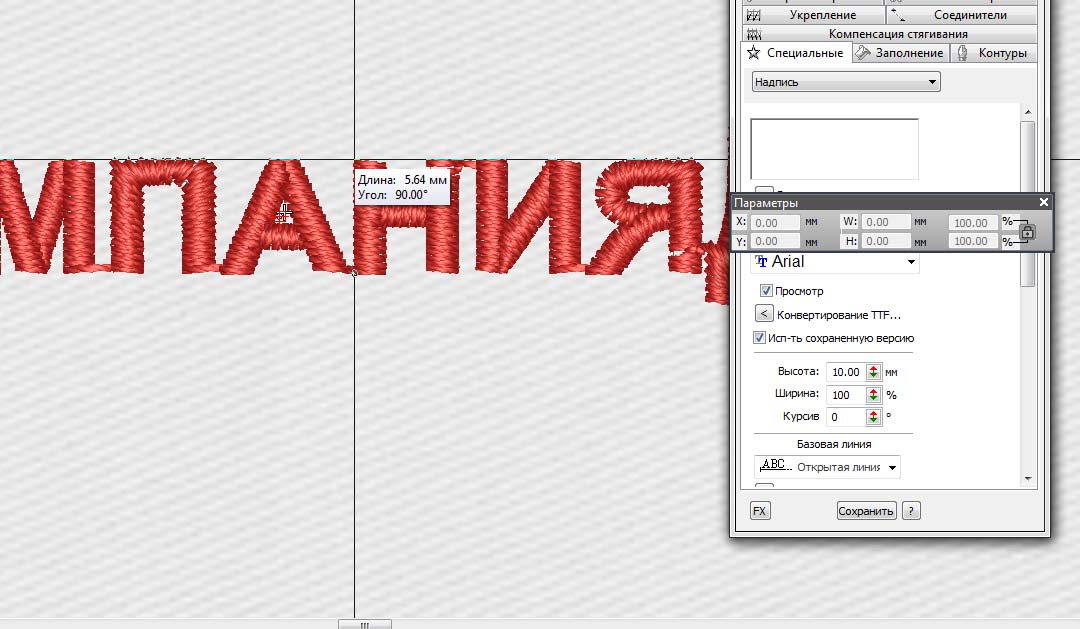Screen dimensions: 1080x629
Task: Open the Соединители section
Action: (x=961, y=15)
